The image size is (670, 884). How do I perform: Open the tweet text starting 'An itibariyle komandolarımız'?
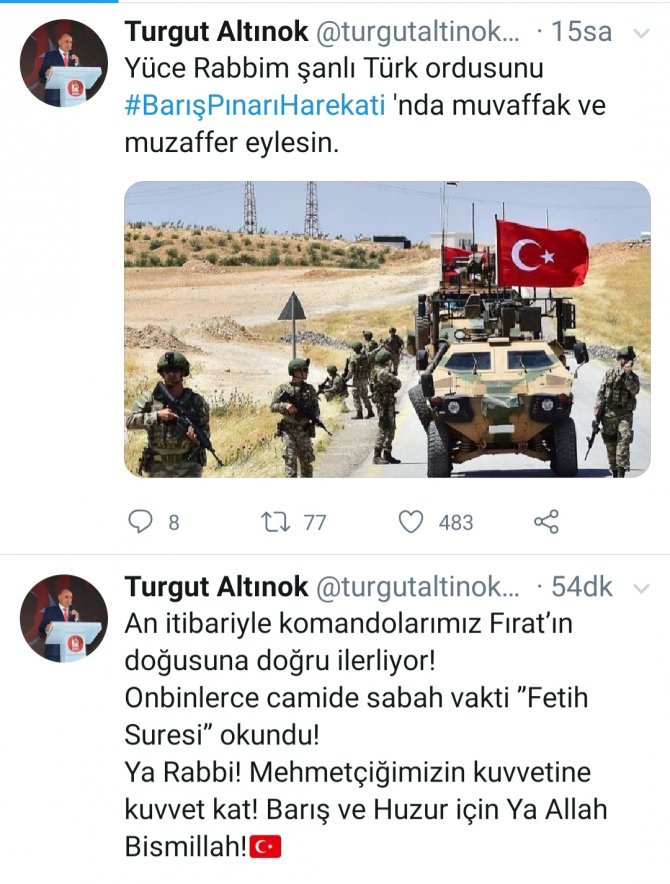[x=365, y=735]
